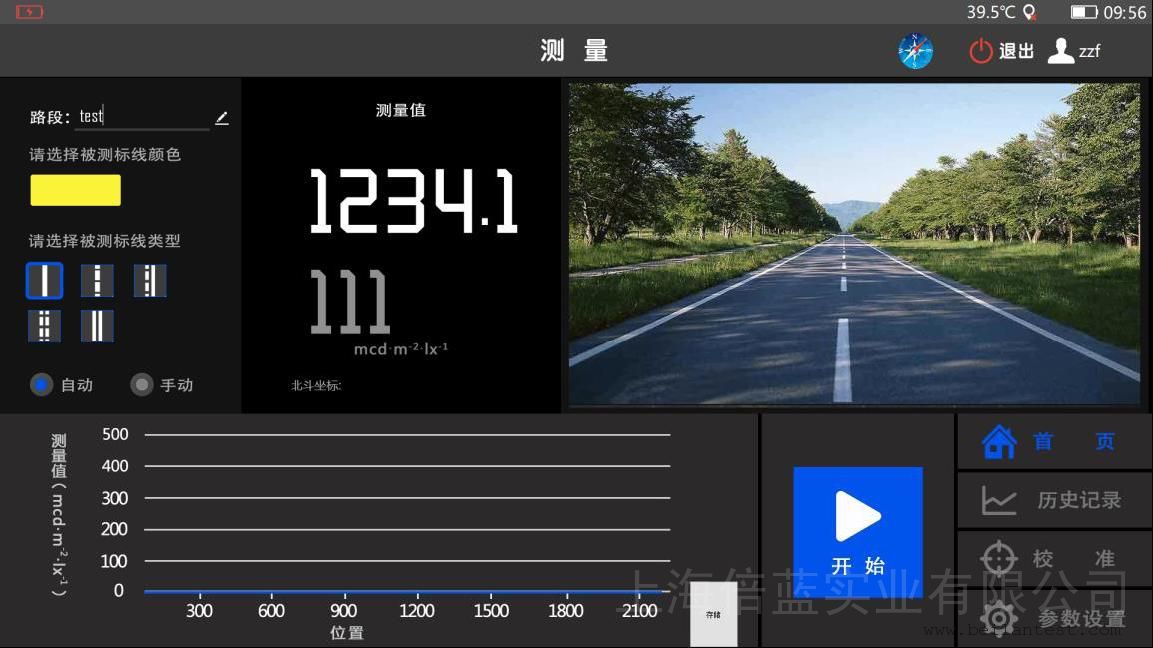Click the pencil edit icon beside 路段
Viewport: 1153px width, 648px height.
[221, 118]
